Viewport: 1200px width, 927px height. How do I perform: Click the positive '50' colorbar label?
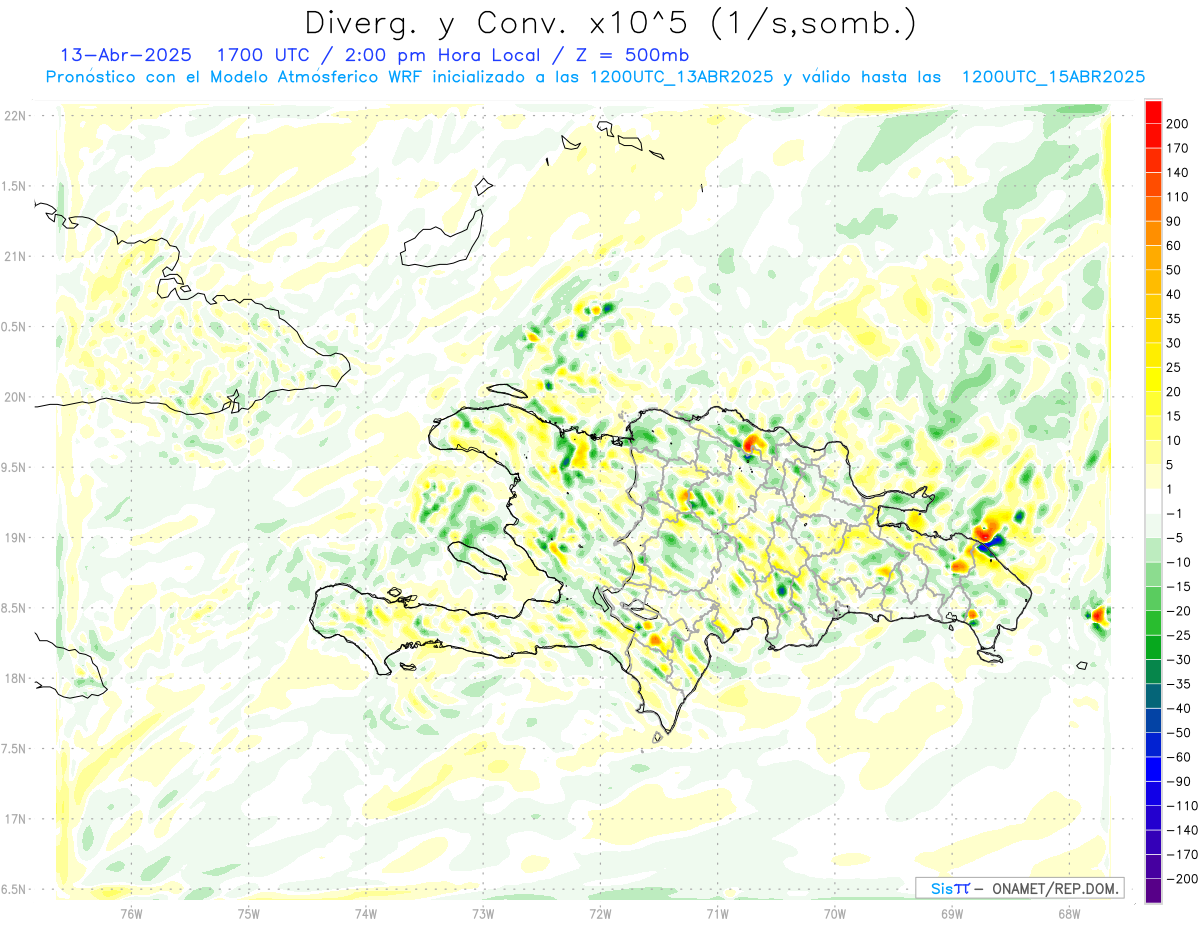[x=1174, y=270]
